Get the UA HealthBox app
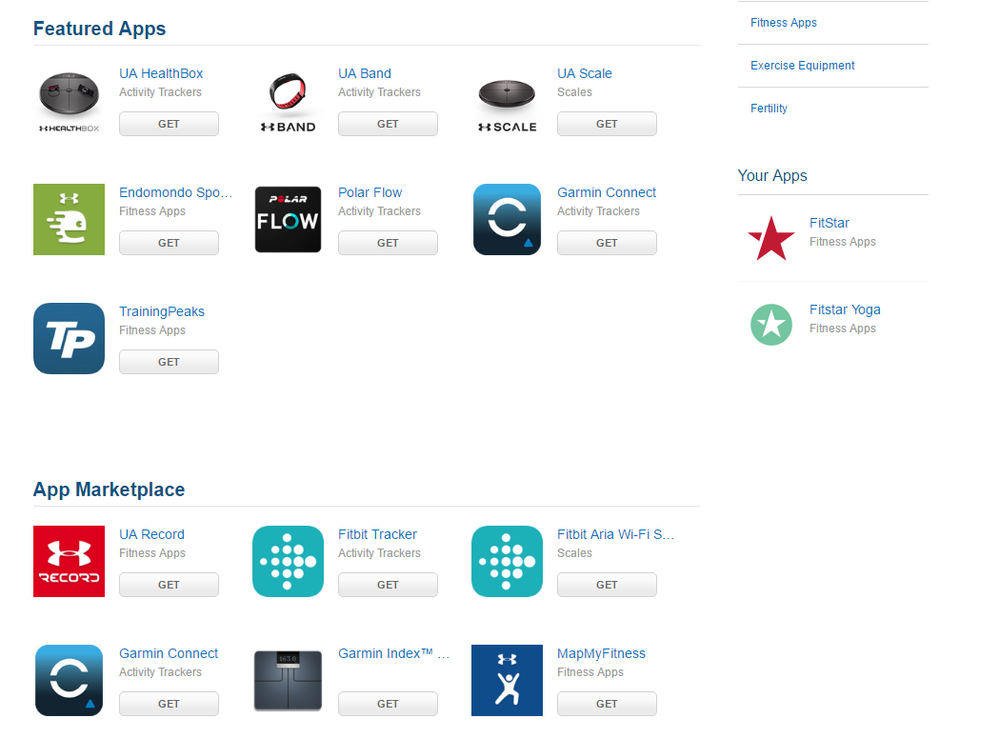 pyautogui.click(x=169, y=124)
